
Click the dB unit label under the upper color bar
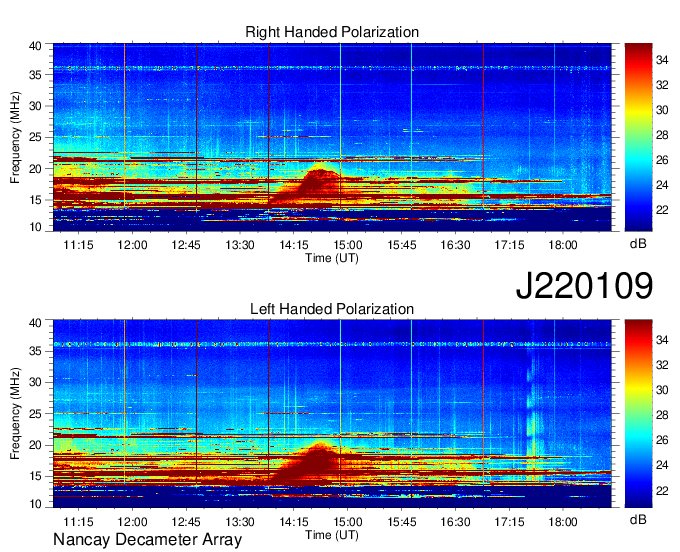[x=638, y=244]
